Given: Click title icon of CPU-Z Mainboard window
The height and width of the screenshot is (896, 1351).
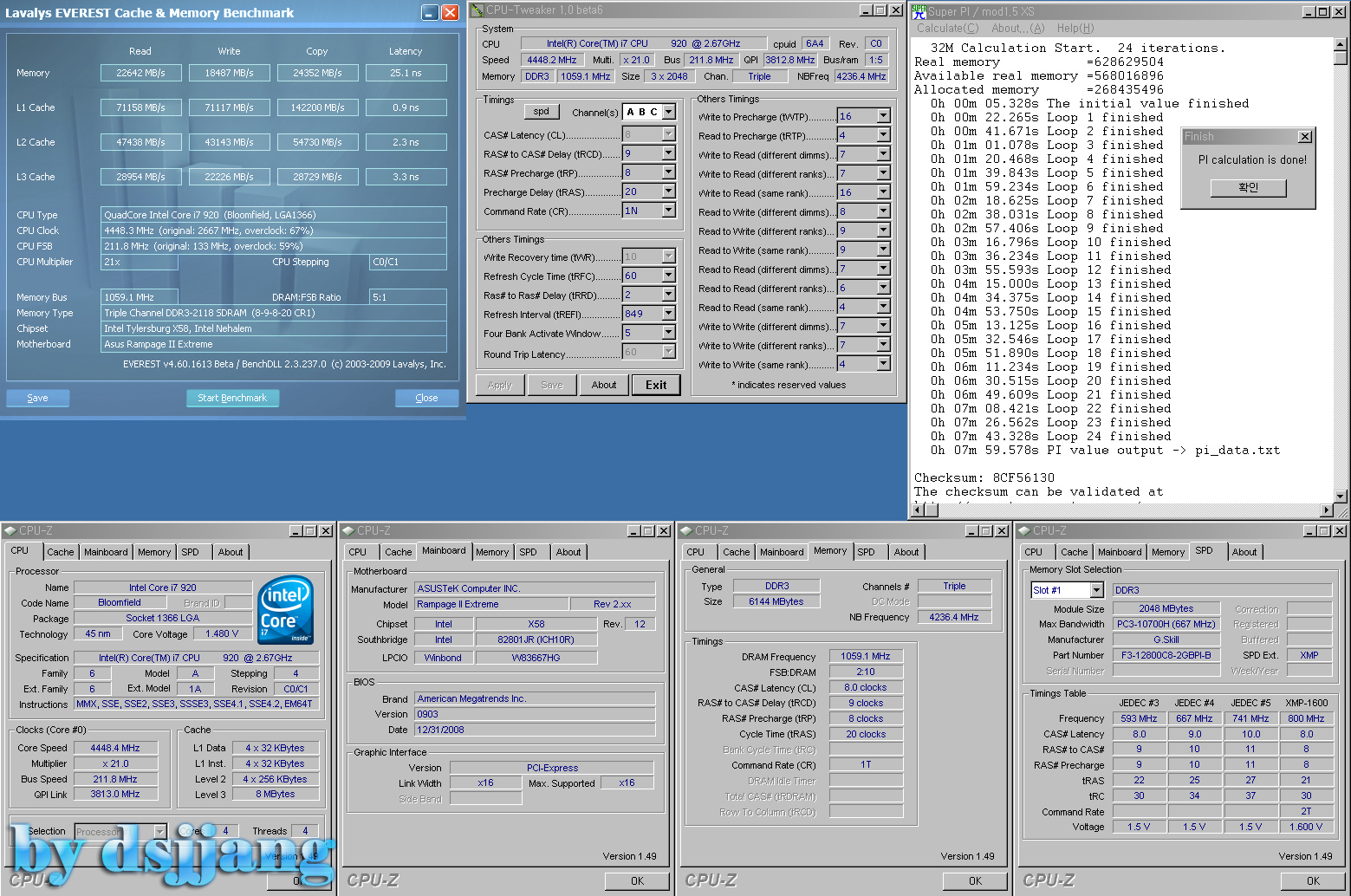Looking at the screenshot, I should (347, 530).
